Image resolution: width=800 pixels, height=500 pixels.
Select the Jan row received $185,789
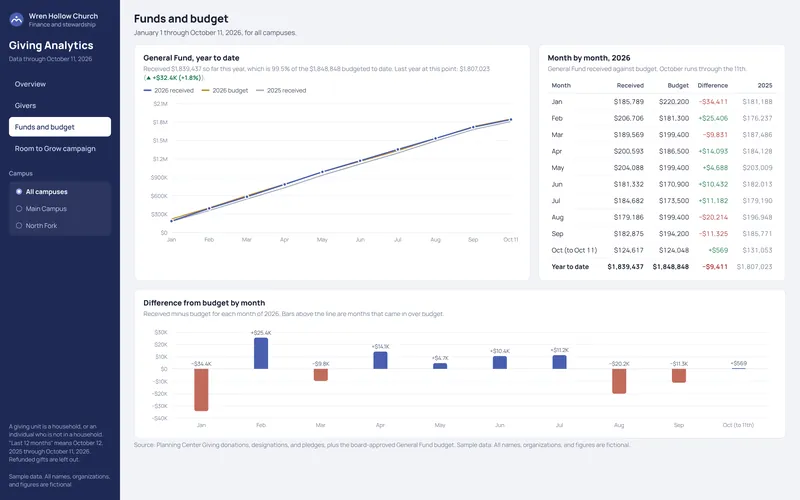click(629, 102)
